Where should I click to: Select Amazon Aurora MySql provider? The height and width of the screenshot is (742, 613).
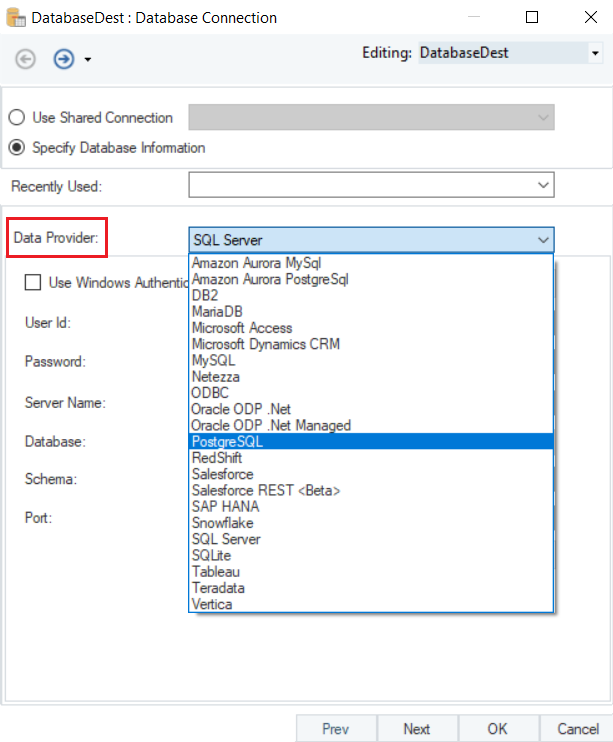(x=257, y=263)
